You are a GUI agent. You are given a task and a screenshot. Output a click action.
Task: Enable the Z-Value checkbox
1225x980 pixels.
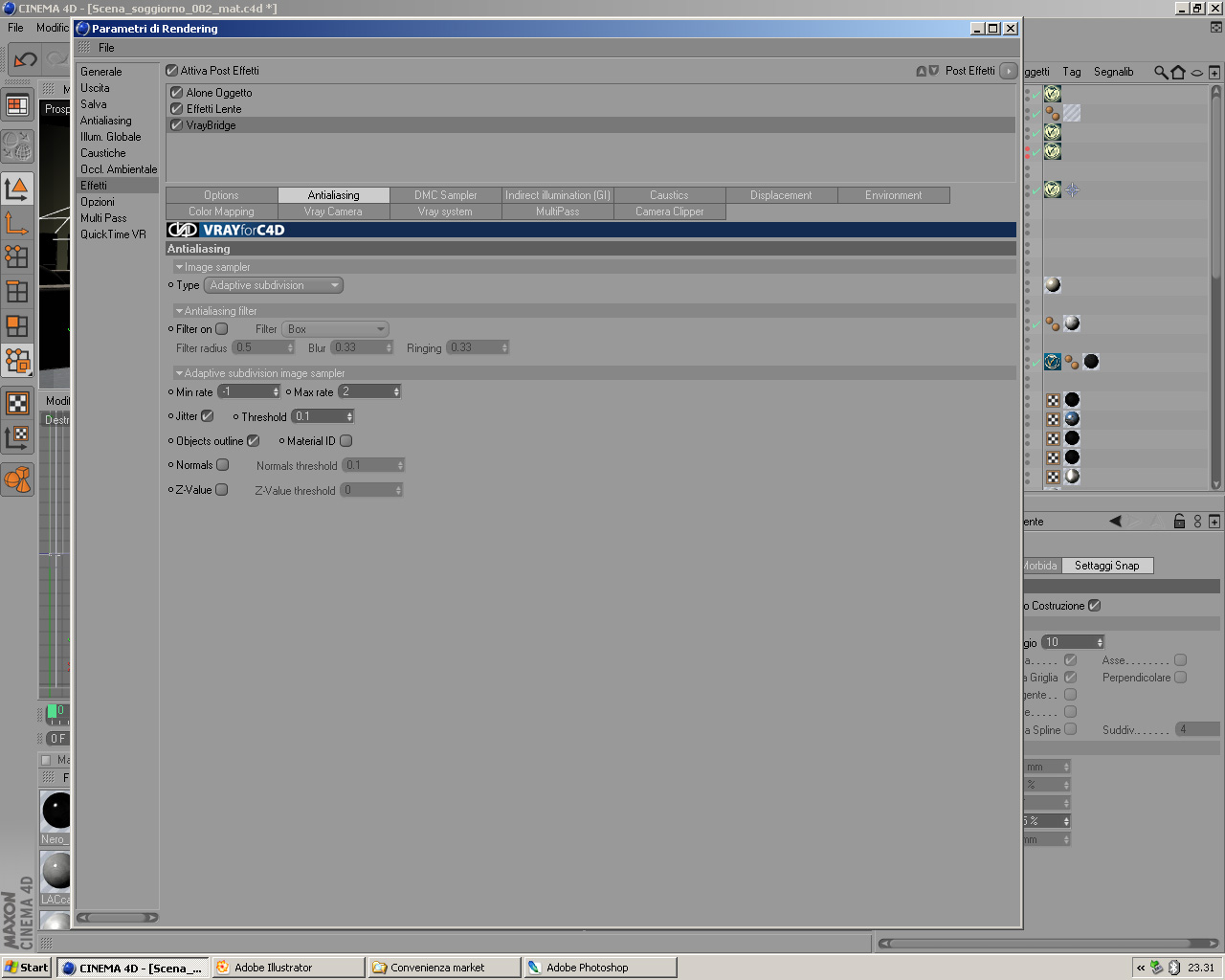click(221, 490)
